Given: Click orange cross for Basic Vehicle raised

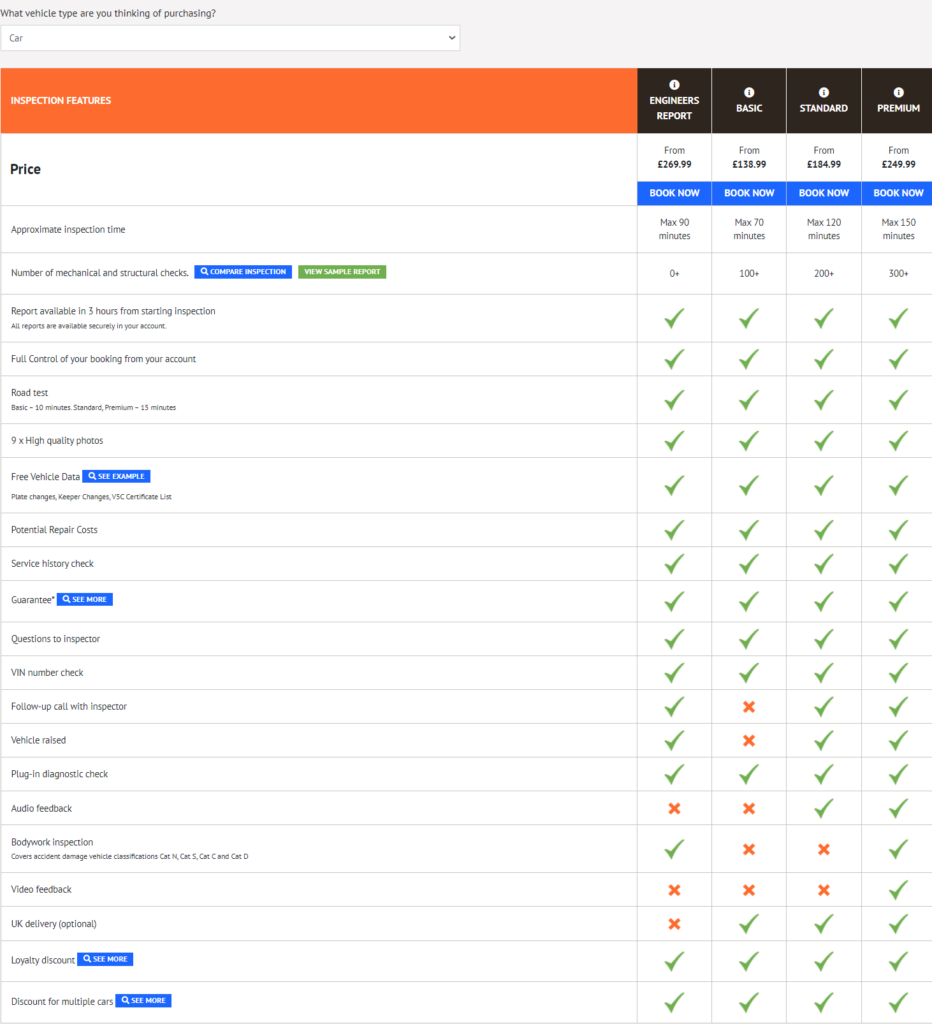Looking at the screenshot, I should pyautogui.click(x=749, y=741).
